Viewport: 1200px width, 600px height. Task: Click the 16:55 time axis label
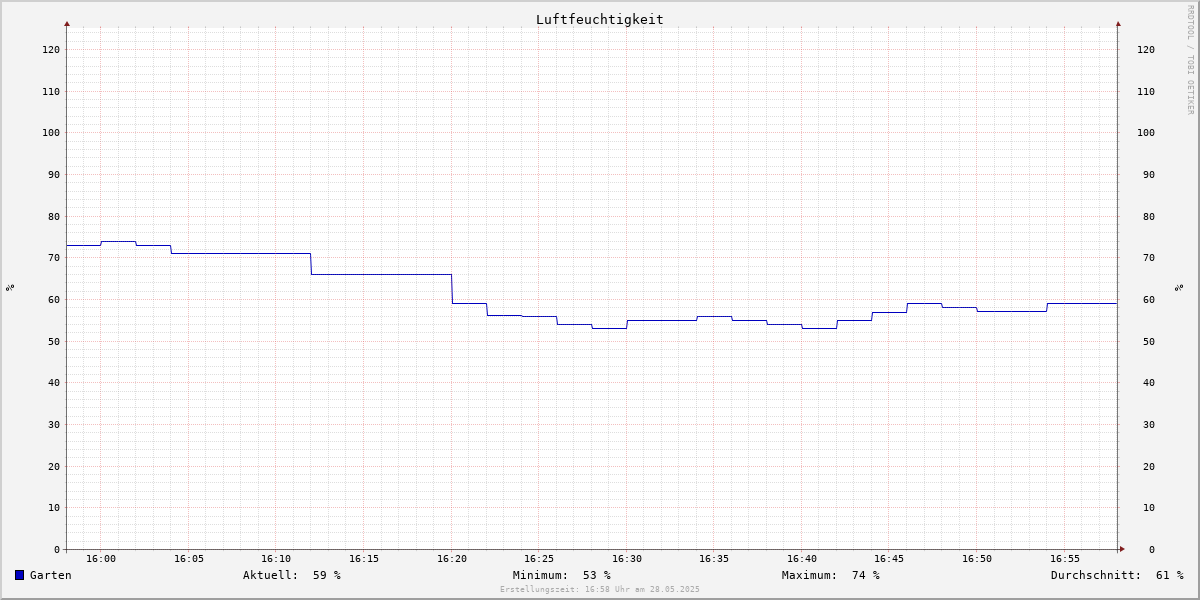[x=1065, y=559]
